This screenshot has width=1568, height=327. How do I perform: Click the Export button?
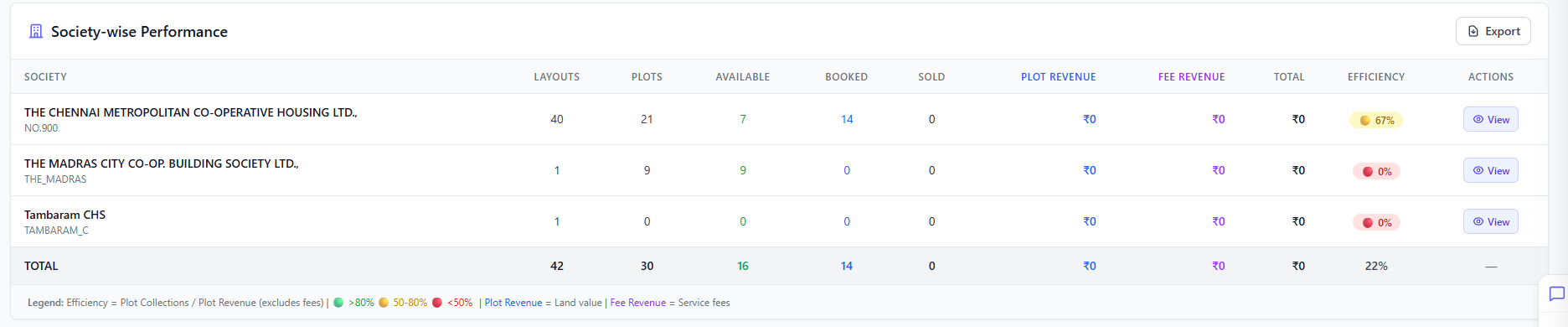tap(1493, 31)
